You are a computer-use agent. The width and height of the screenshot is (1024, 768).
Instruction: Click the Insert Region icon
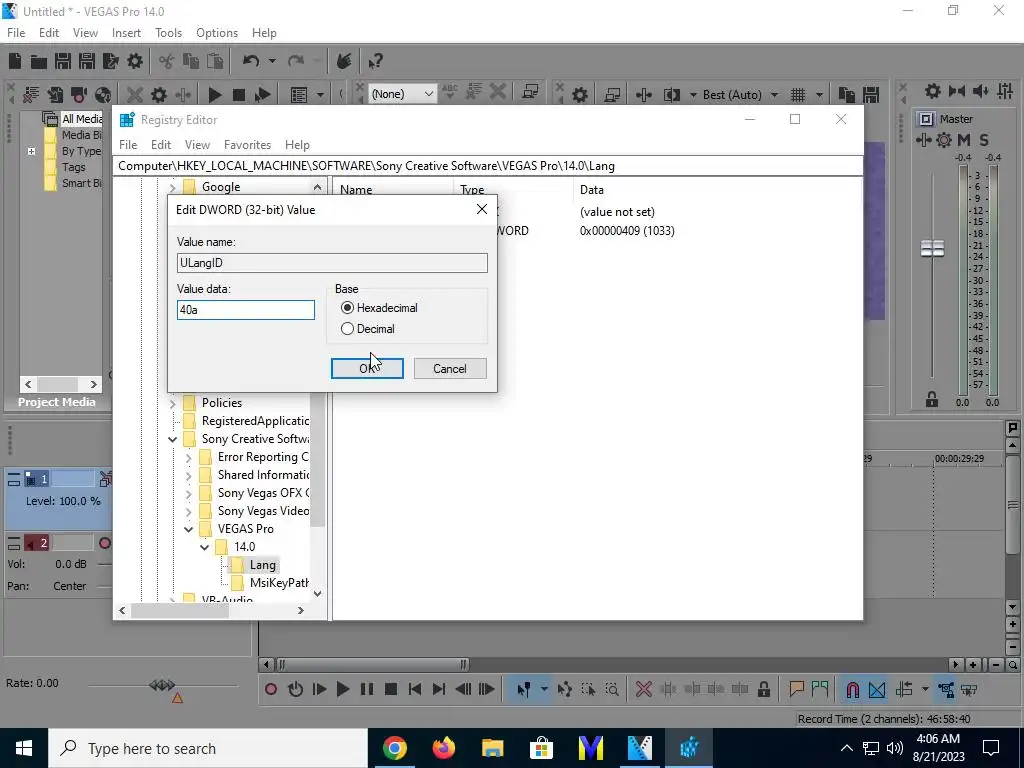click(820, 689)
